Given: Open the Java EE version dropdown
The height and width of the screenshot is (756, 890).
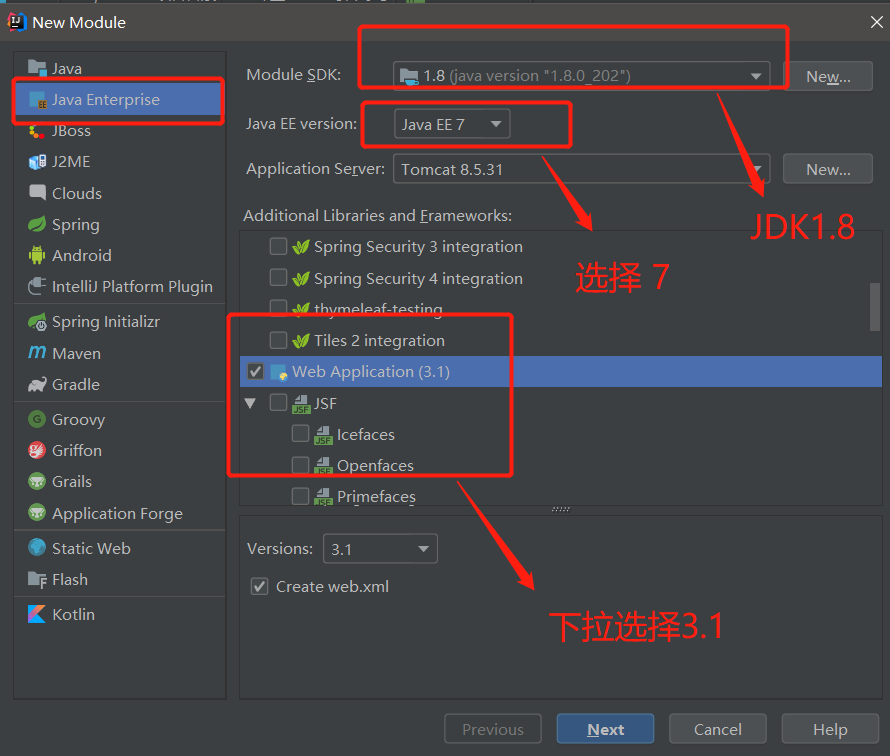Looking at the screenshot, I should click(452, 124).
